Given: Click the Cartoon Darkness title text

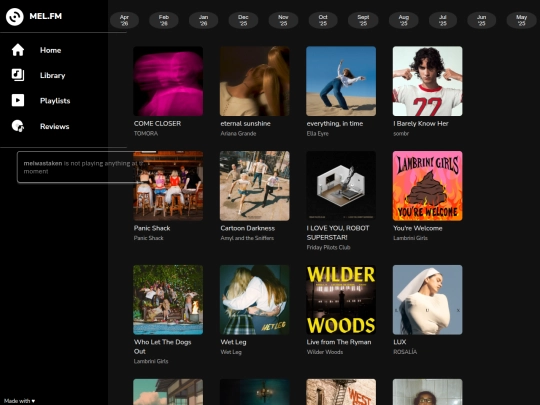Looking at the screenshot, I should click(x=248, y=228).
